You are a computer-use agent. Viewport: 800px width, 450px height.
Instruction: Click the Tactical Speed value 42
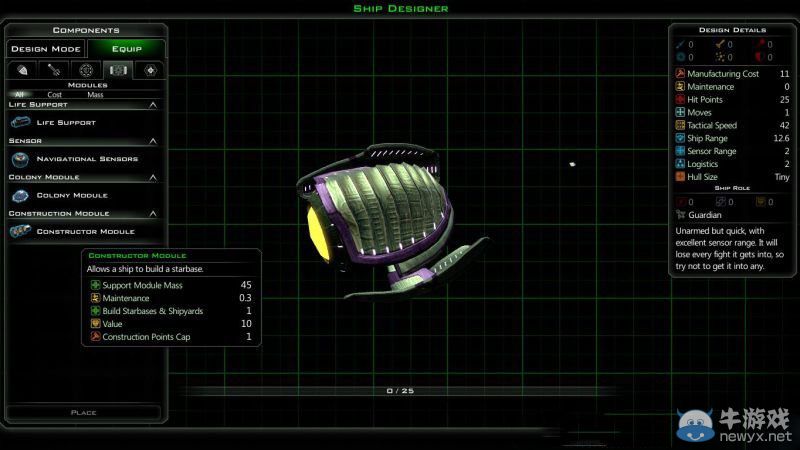click(x=784, y=125)
